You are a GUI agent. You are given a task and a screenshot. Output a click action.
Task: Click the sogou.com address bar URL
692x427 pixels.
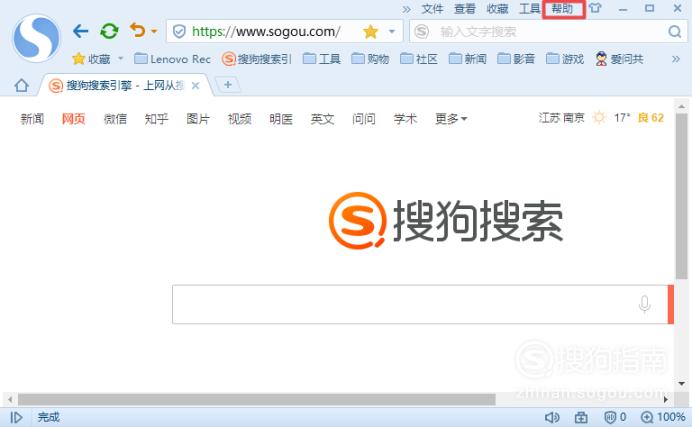(x=266, y=31)
